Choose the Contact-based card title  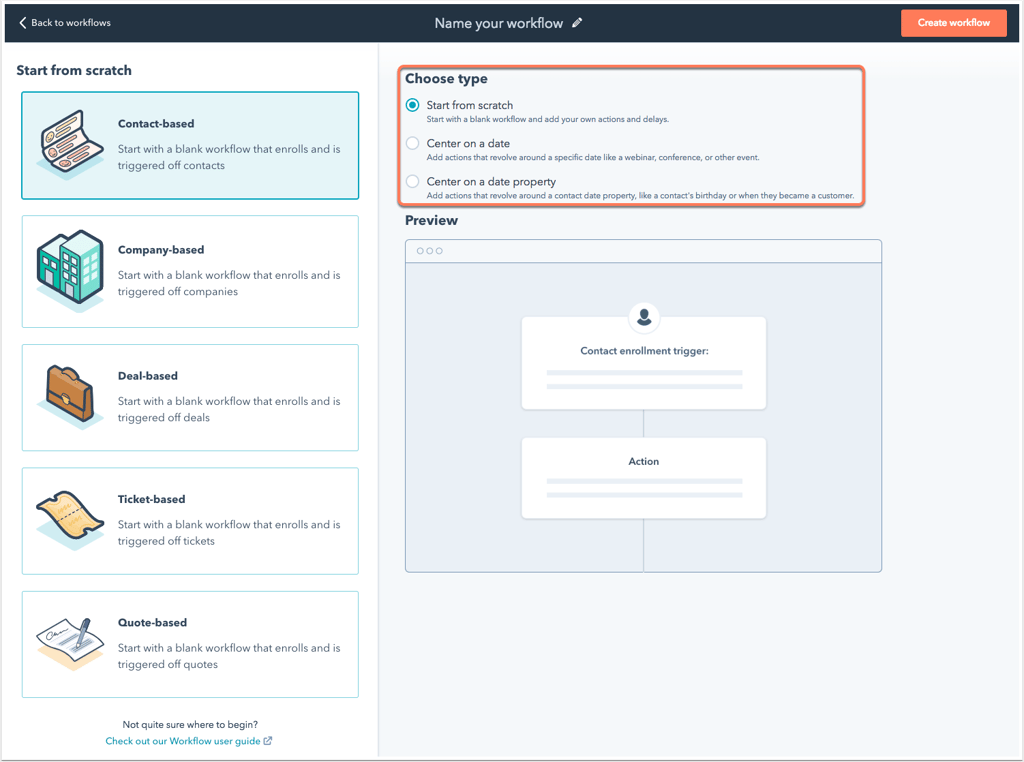[x=156, y=123]
